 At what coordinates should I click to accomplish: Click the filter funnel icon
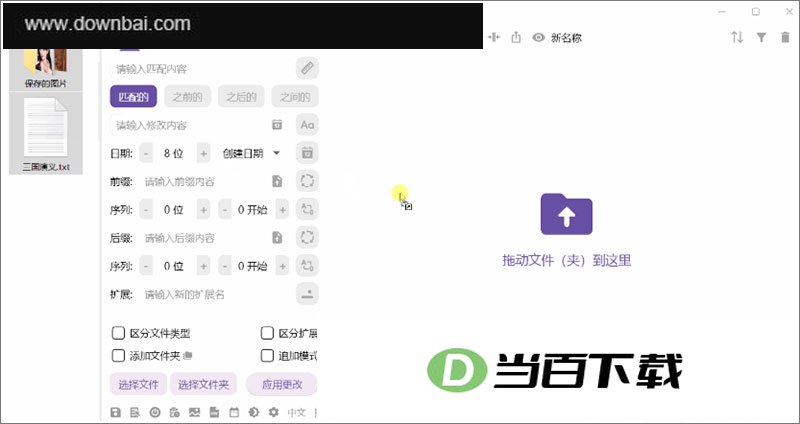click(761, 37)
